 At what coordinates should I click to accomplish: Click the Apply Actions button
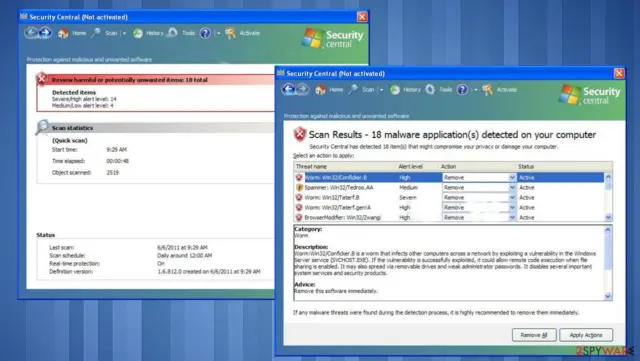tap(586, 335)
